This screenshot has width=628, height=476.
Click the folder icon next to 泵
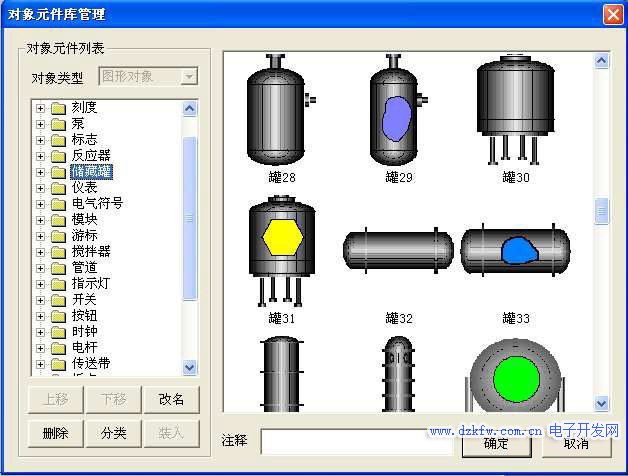click(x=58, y=124)
